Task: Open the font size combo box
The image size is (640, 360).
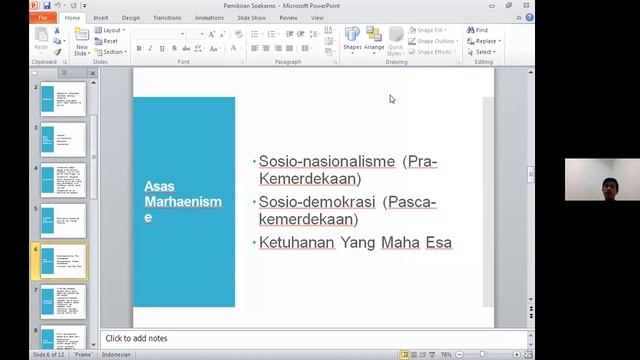Action: click(x=196, y=34)
